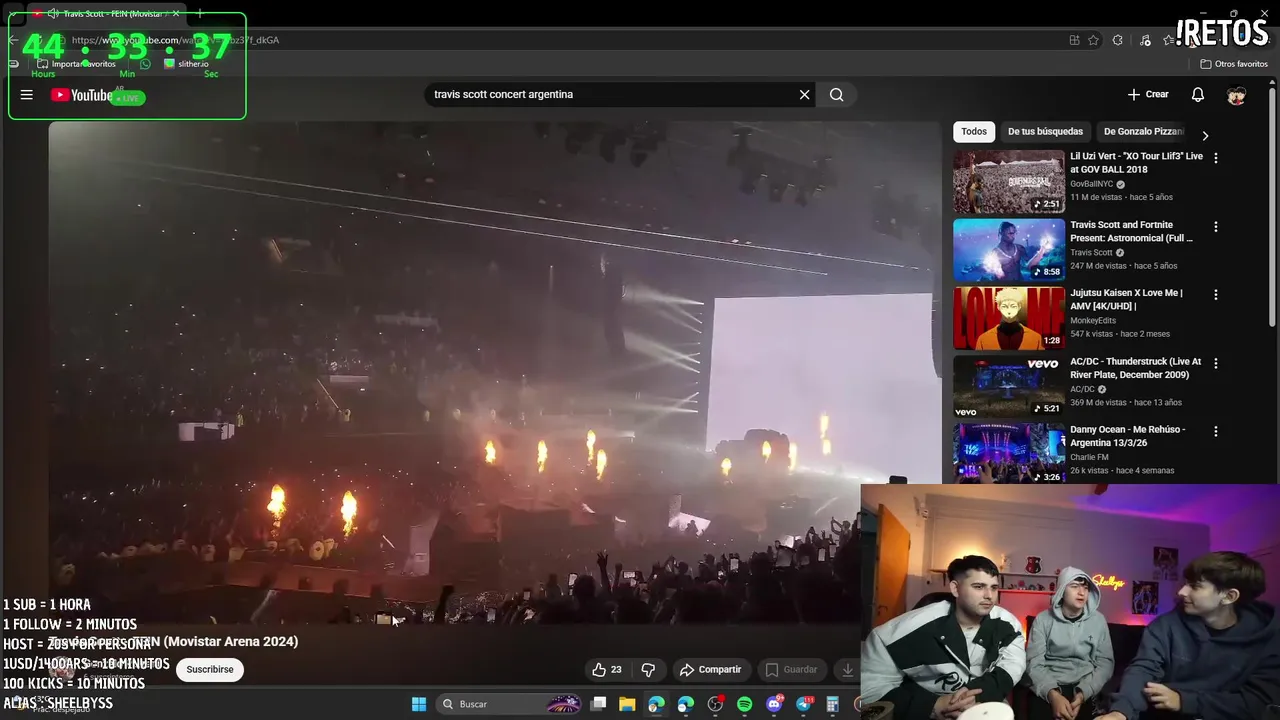Open the notifications bell
Image resolution: width=1280 pixels, height=720 pixels.
[x=1198, y=94]
